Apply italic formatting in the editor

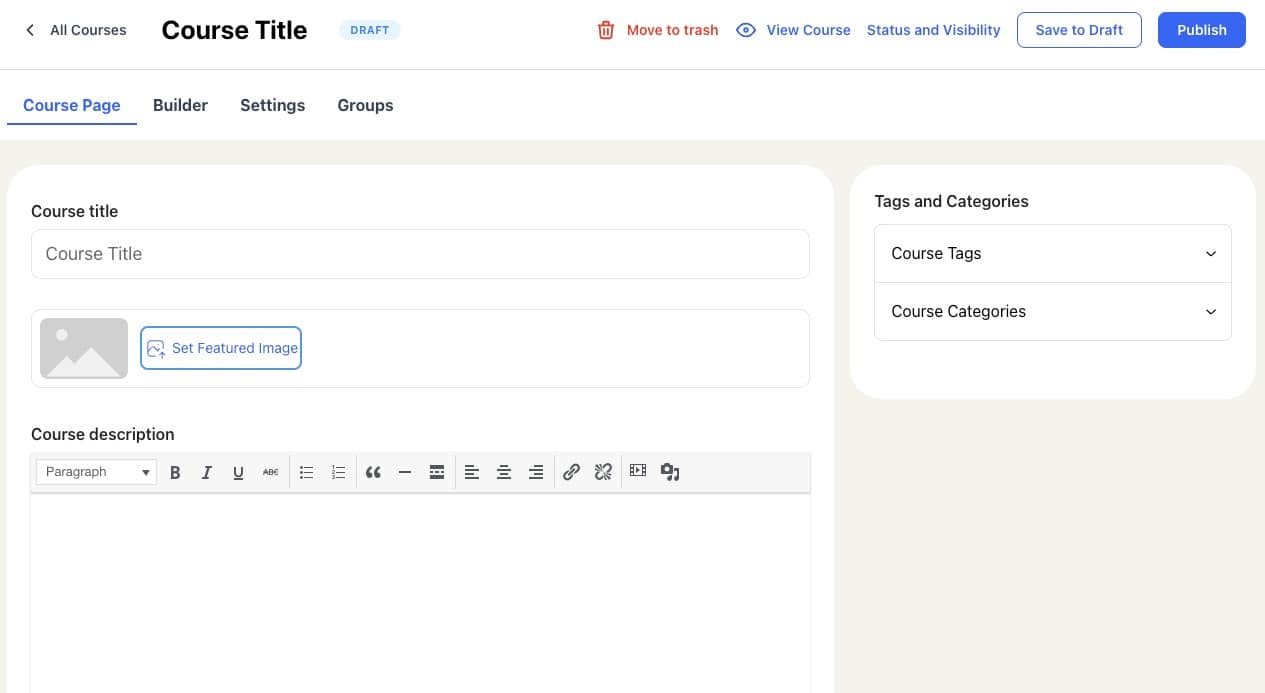[207, 472]
